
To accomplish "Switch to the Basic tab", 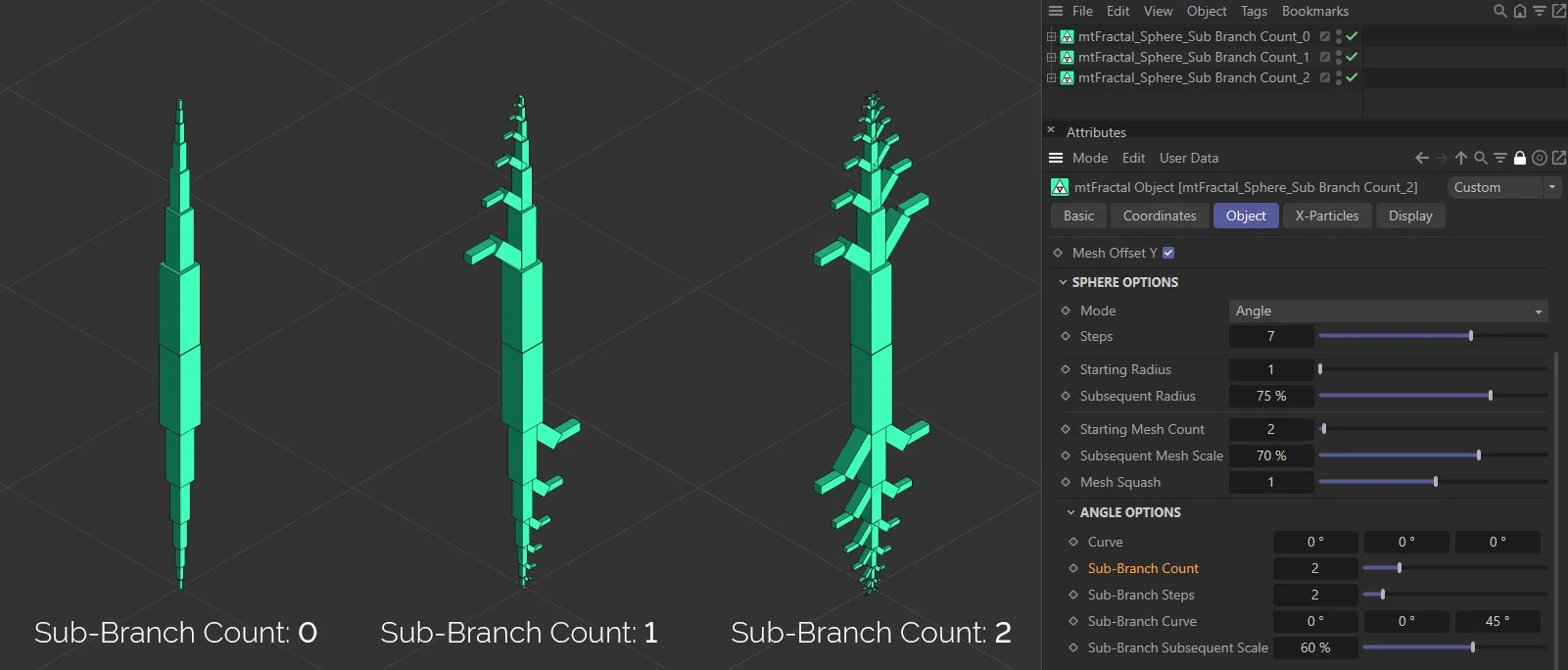I will coord(1079,215).
